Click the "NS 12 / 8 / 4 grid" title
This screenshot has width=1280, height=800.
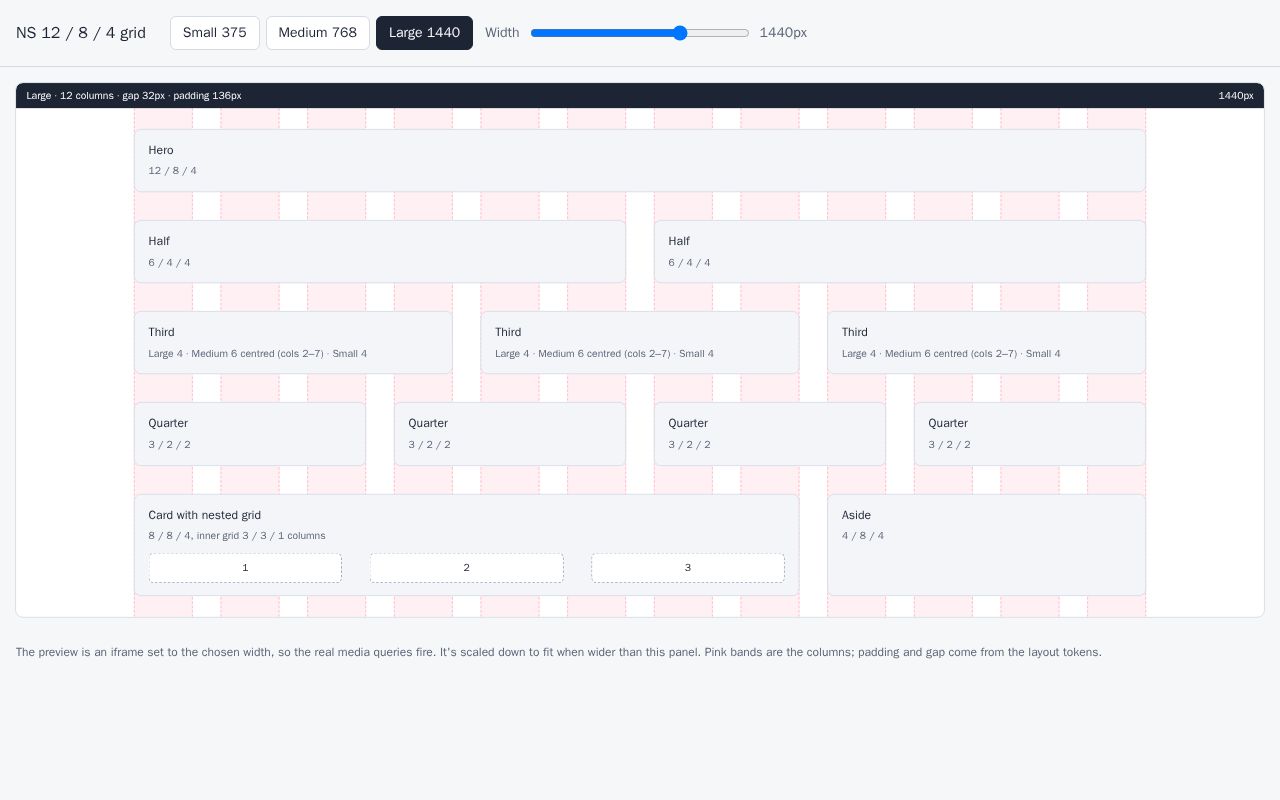click(x=81, y=33)
